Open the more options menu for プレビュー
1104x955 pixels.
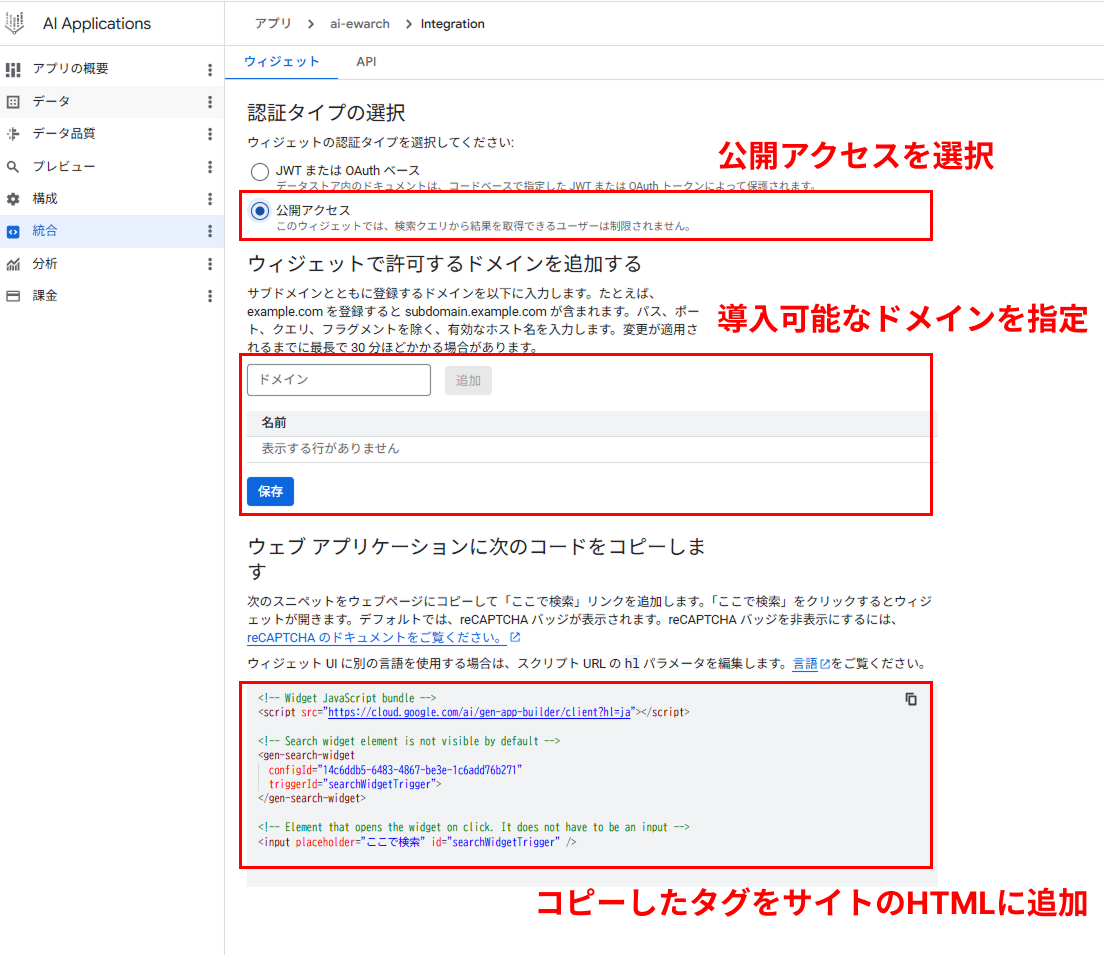click(x=210, y=167)
